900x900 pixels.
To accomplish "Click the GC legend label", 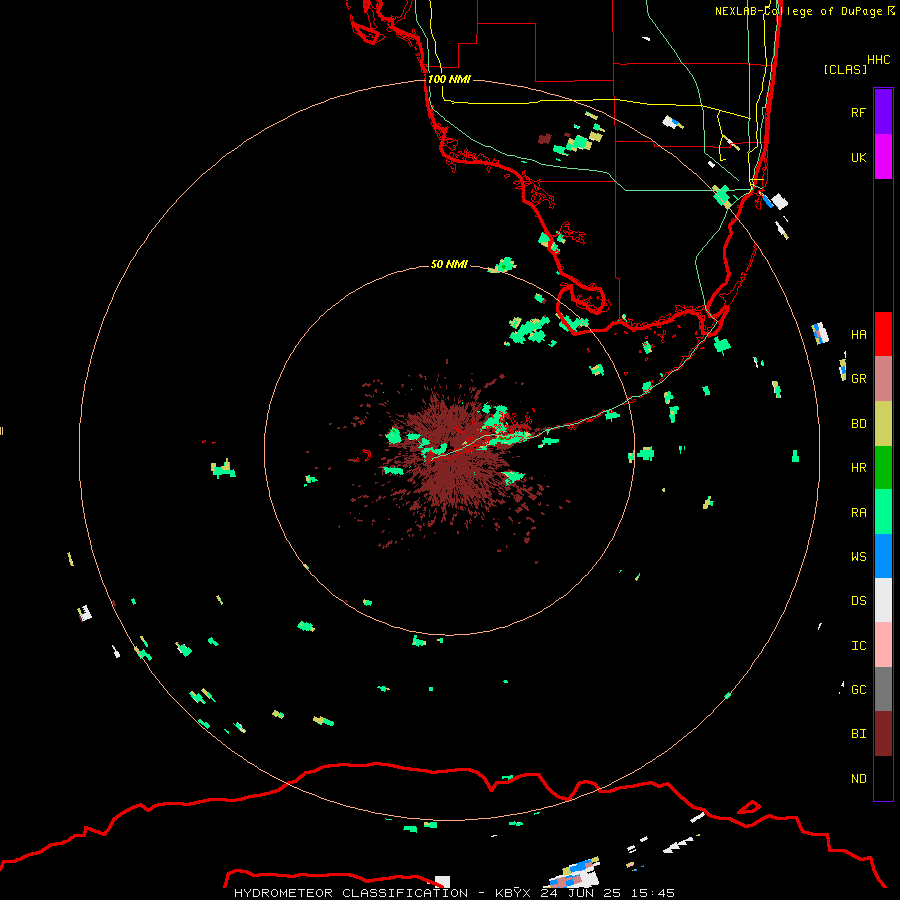I will point(858,690).
